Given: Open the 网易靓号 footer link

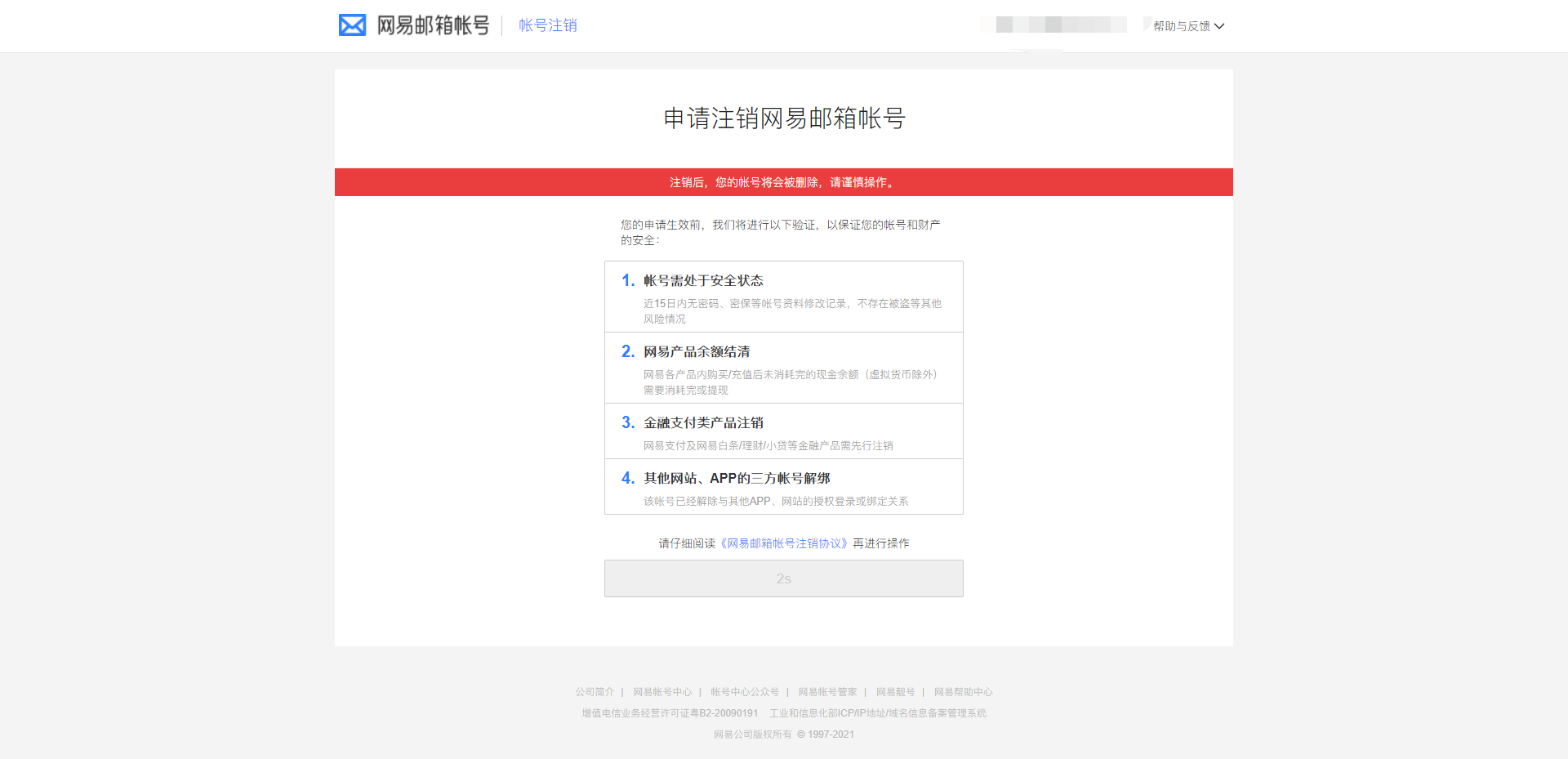Looking at the screenshot, I should click(895, 692).
